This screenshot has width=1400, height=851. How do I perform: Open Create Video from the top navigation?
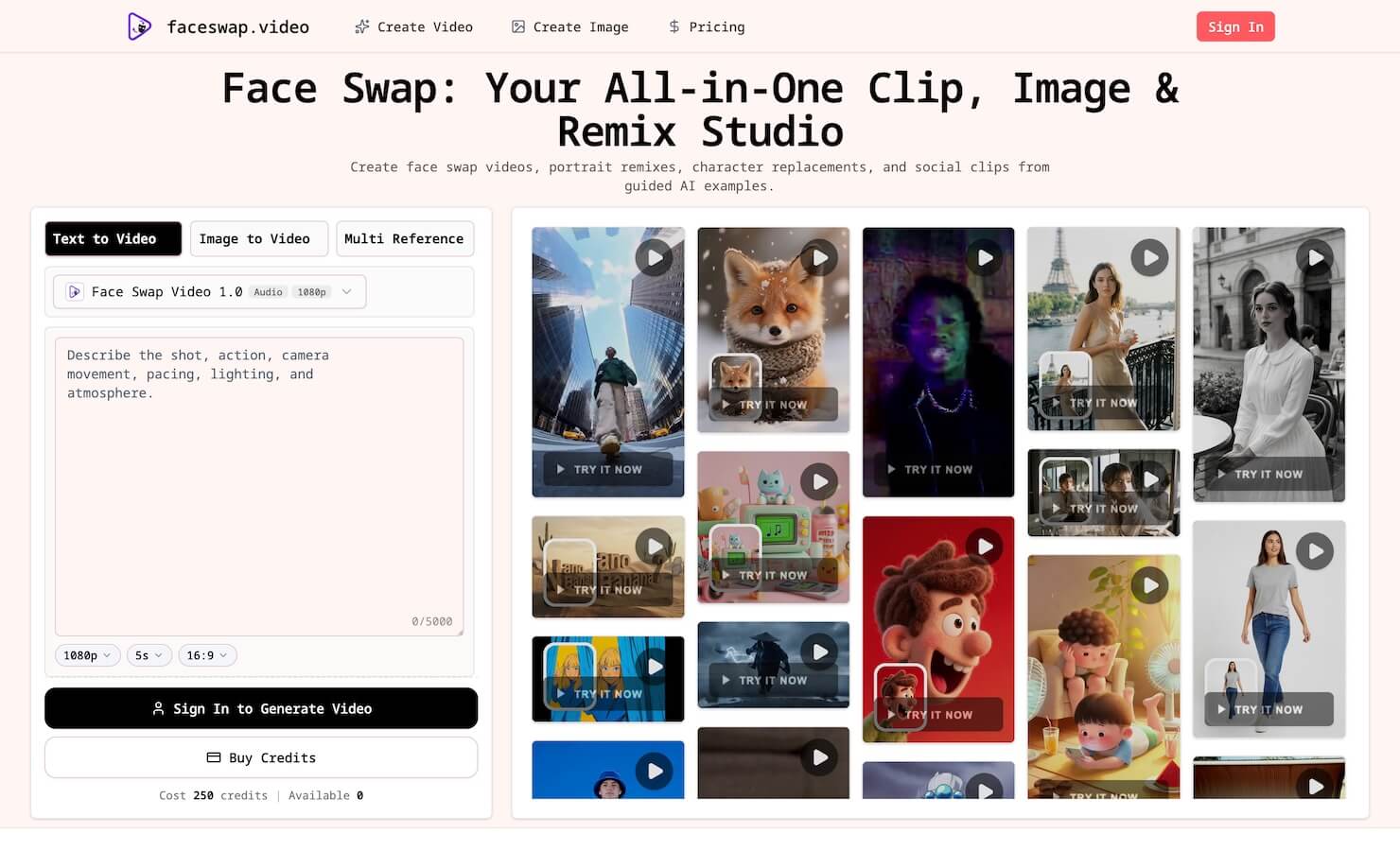click(x=413, y=26)
